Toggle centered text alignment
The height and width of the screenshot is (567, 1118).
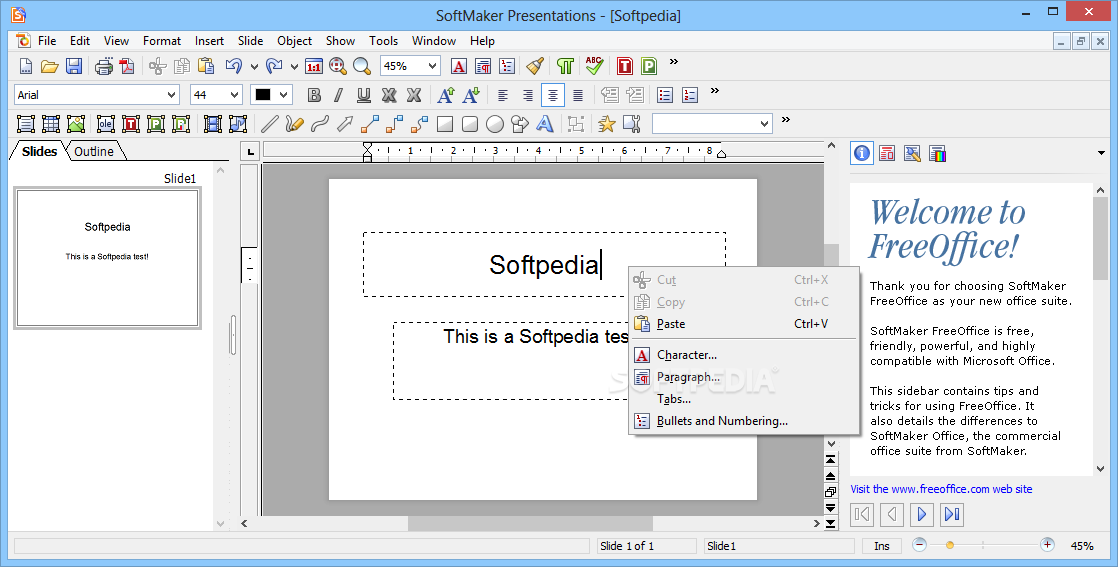pyautogui.click(x=553, y=95)
